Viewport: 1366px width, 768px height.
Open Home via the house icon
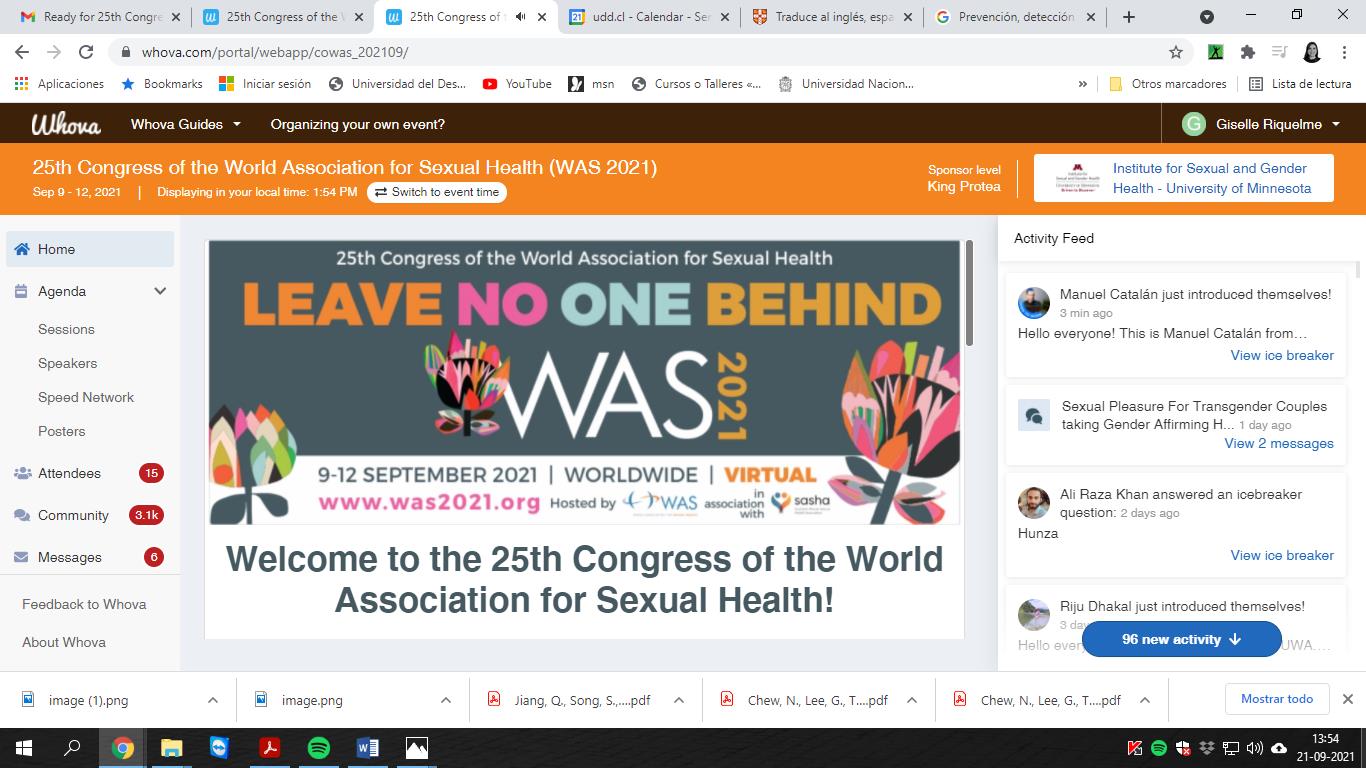tap(22, 249)
